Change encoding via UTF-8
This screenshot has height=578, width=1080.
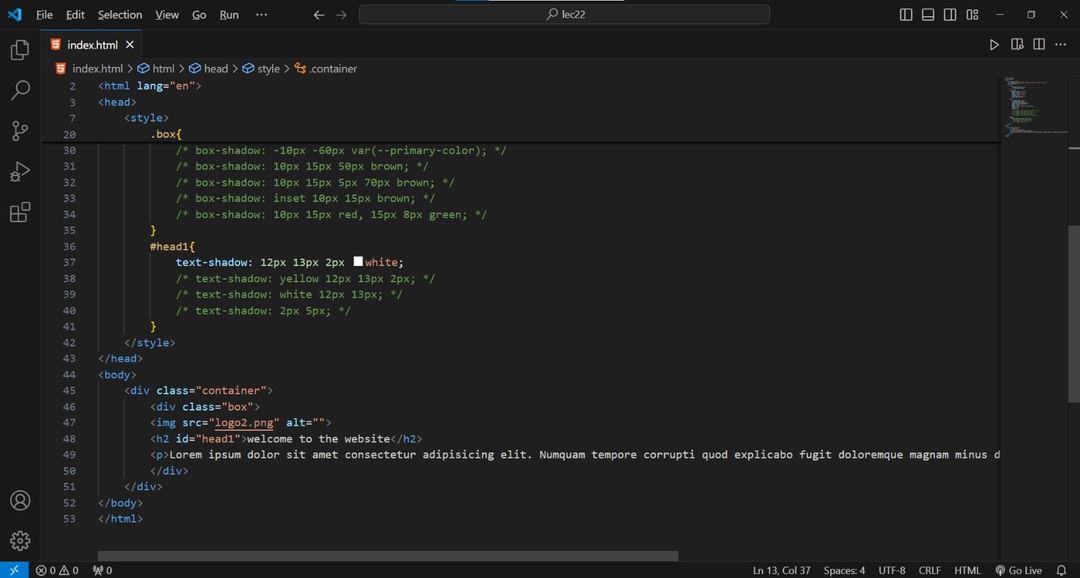pos(892,570)
